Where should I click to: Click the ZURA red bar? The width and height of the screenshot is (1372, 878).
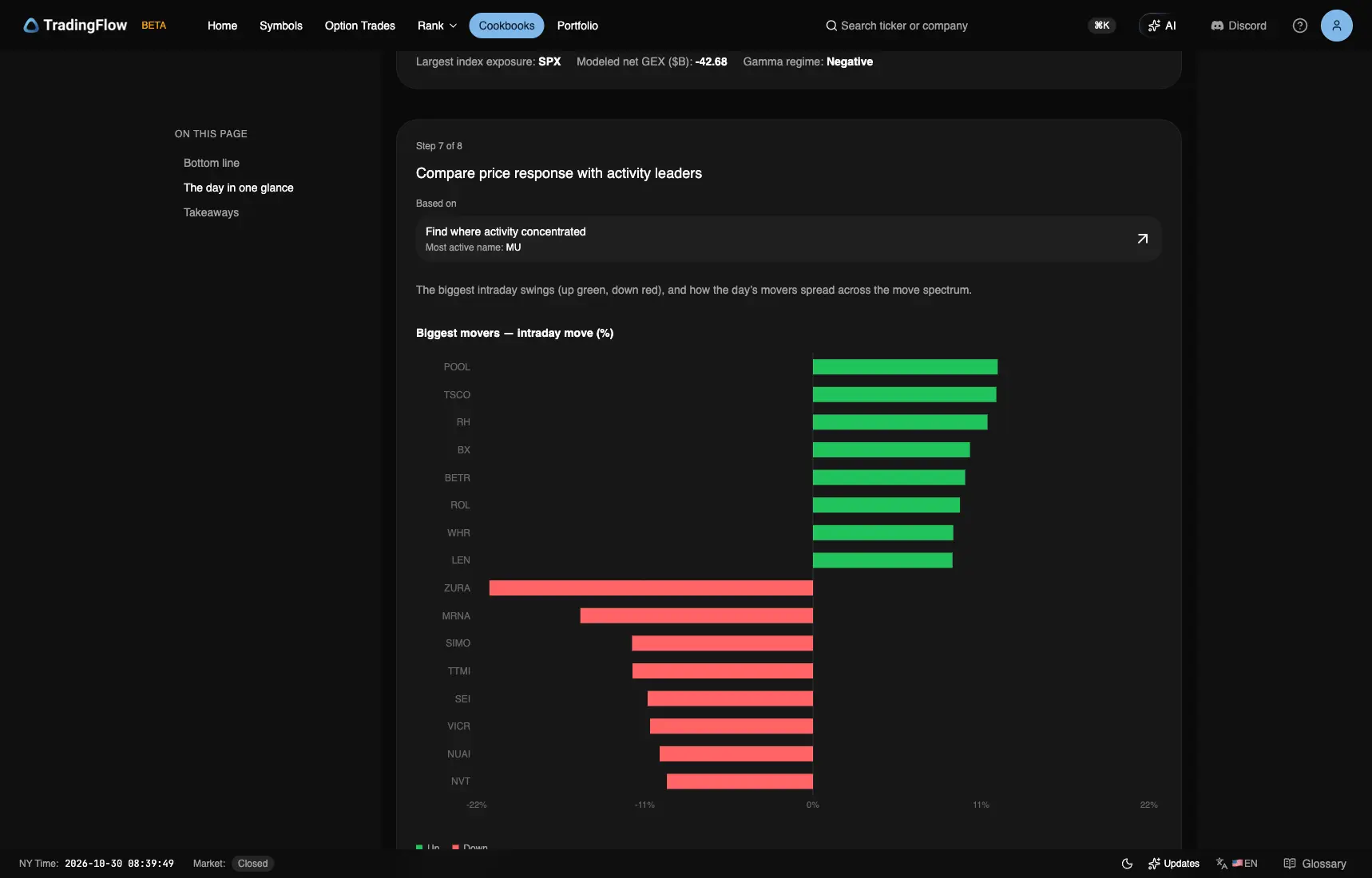point(651,588)
